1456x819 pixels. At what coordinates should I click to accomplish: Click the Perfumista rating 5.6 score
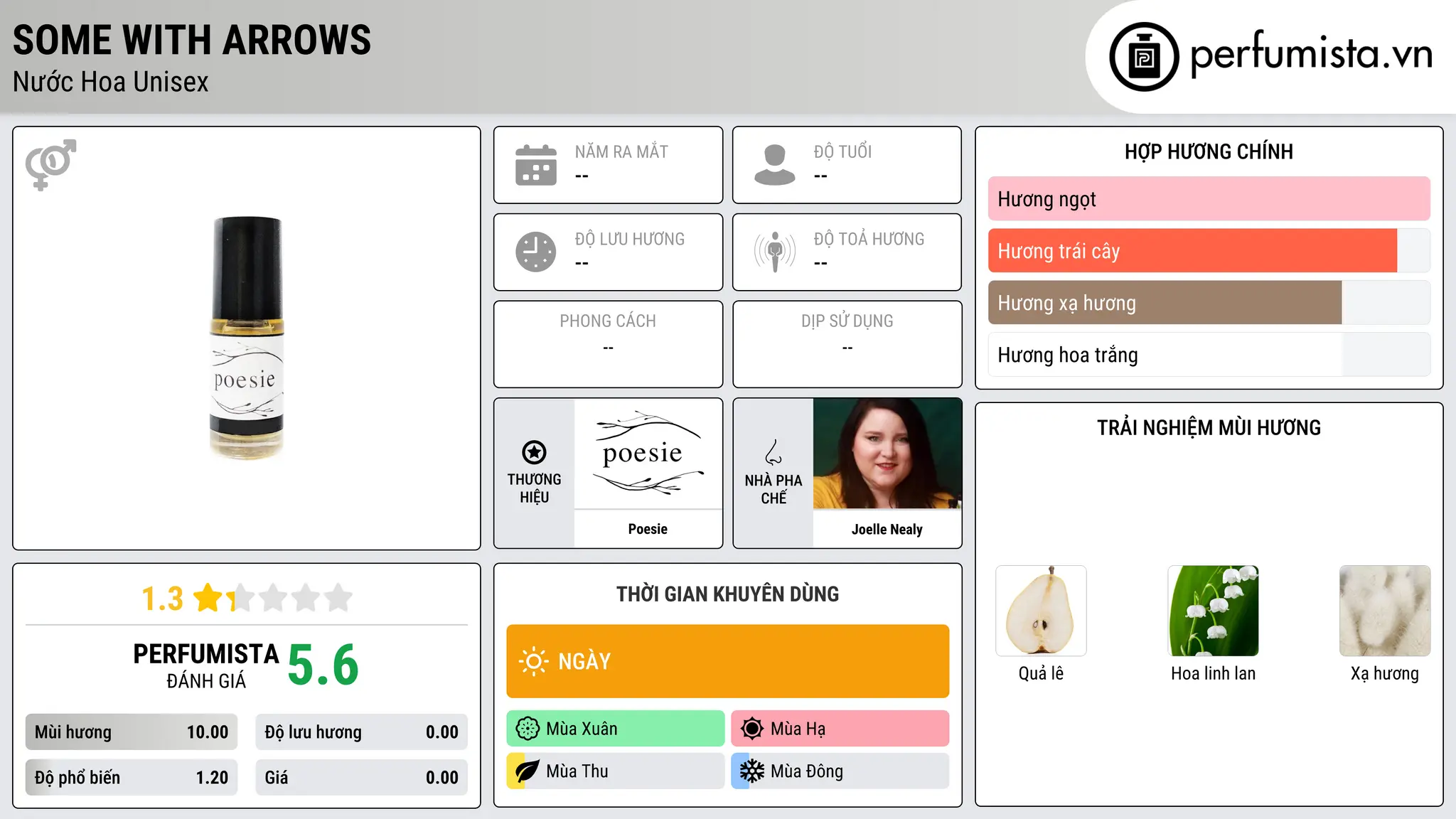pos(323,665)
